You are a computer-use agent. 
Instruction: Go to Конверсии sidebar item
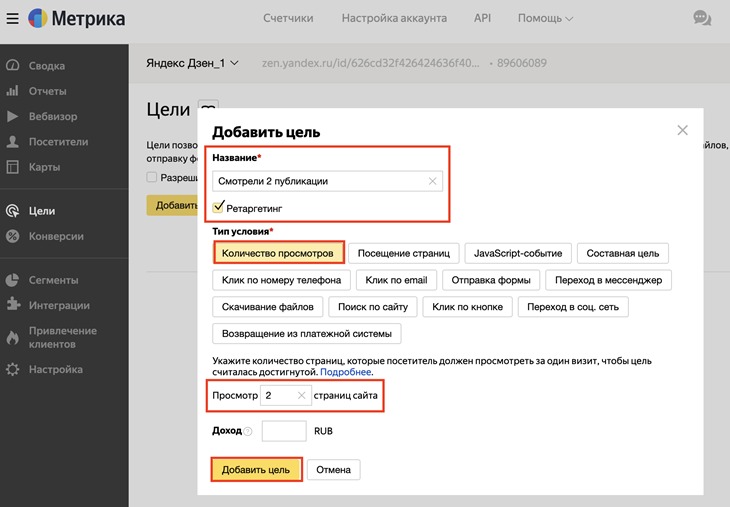point(56,236)
